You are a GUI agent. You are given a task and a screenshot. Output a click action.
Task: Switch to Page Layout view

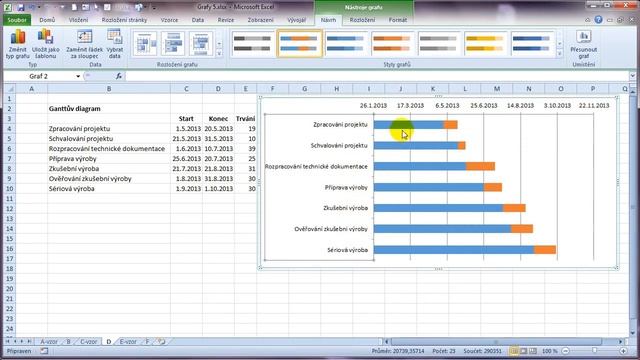click(523, 351)
